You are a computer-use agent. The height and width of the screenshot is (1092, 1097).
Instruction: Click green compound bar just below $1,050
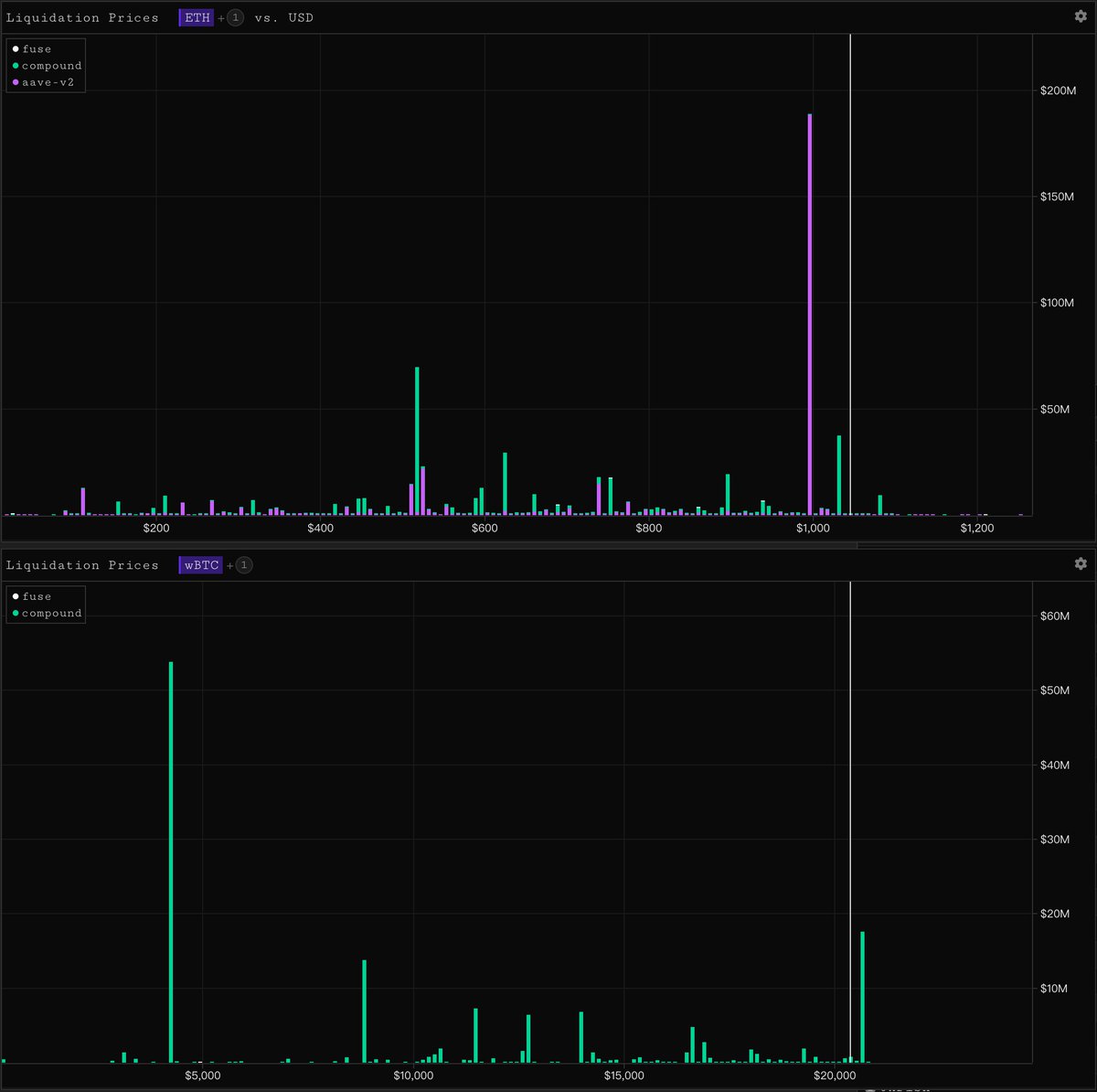pyautogui.click(x=839, y=476)
